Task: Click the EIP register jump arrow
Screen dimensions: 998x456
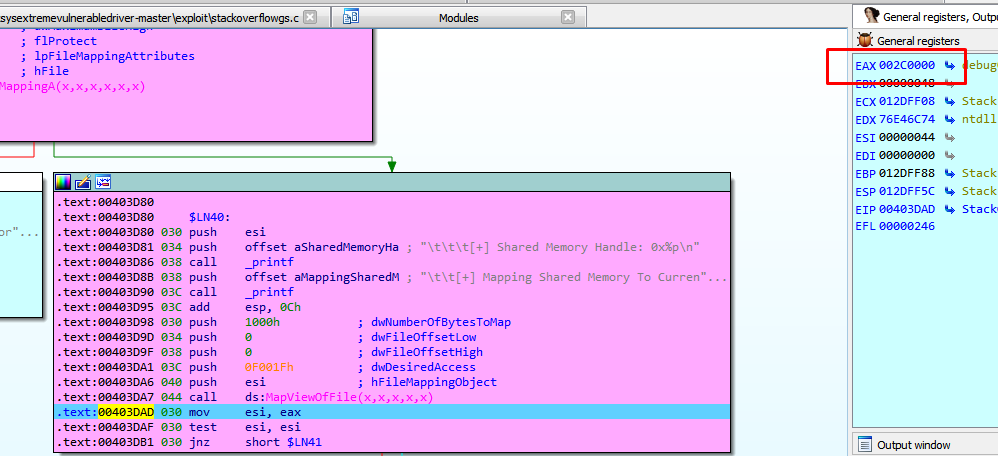Action: click(x=949, y=209)
